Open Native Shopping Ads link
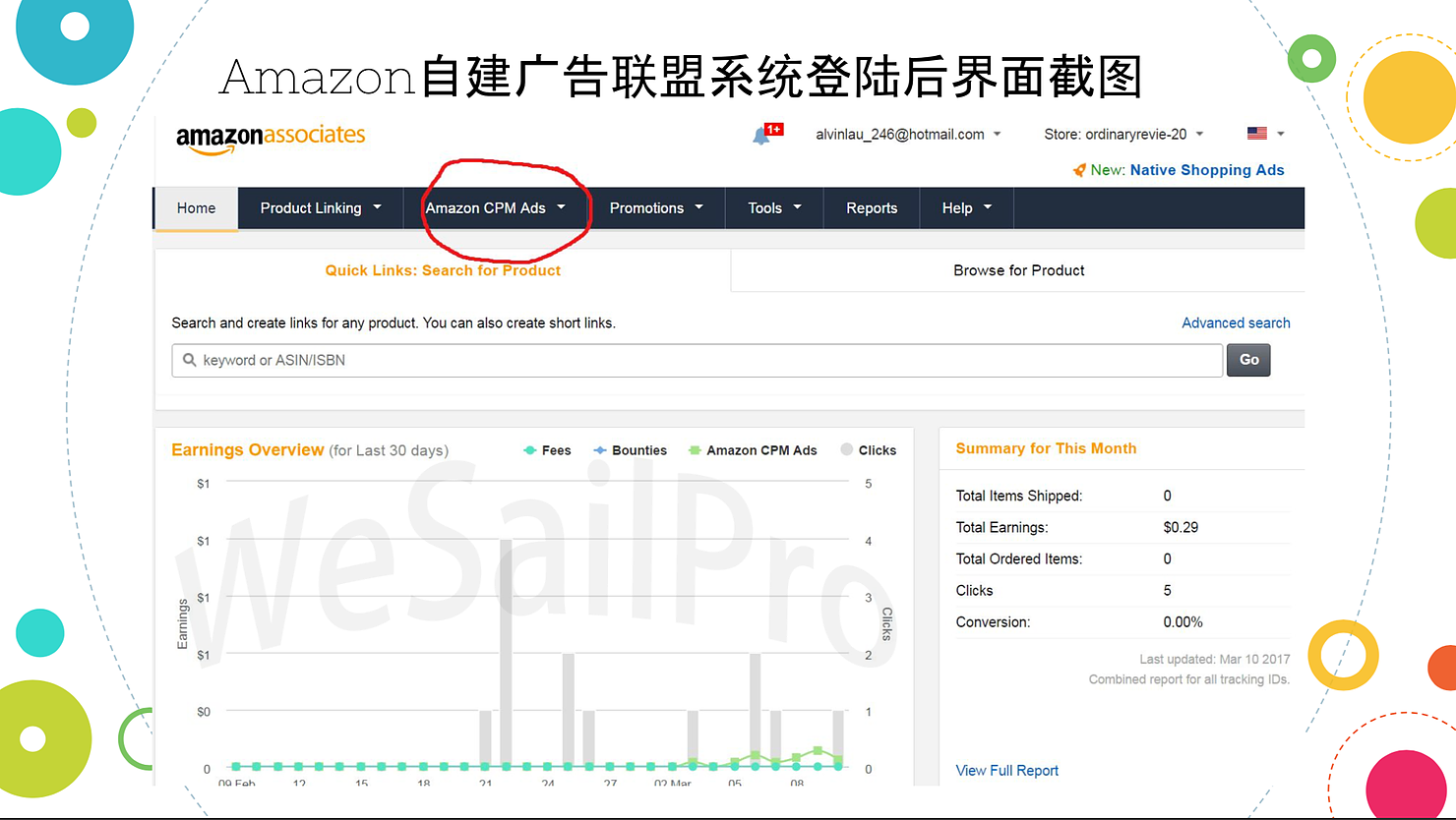 point(1207,170)
